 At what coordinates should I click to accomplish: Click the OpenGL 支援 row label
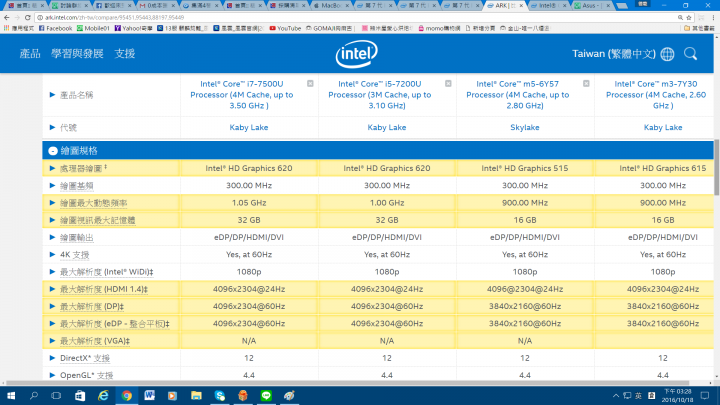(x=86, y=375)
